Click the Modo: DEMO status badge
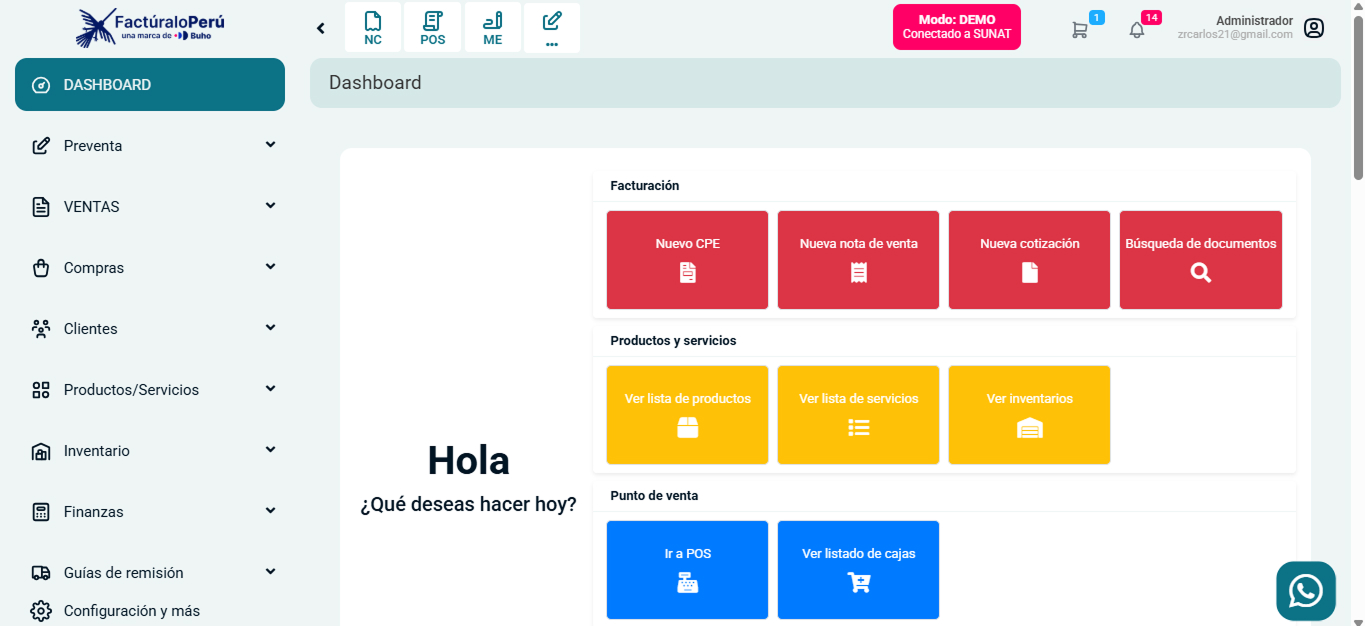1365x626 pixels. [956, 27]
